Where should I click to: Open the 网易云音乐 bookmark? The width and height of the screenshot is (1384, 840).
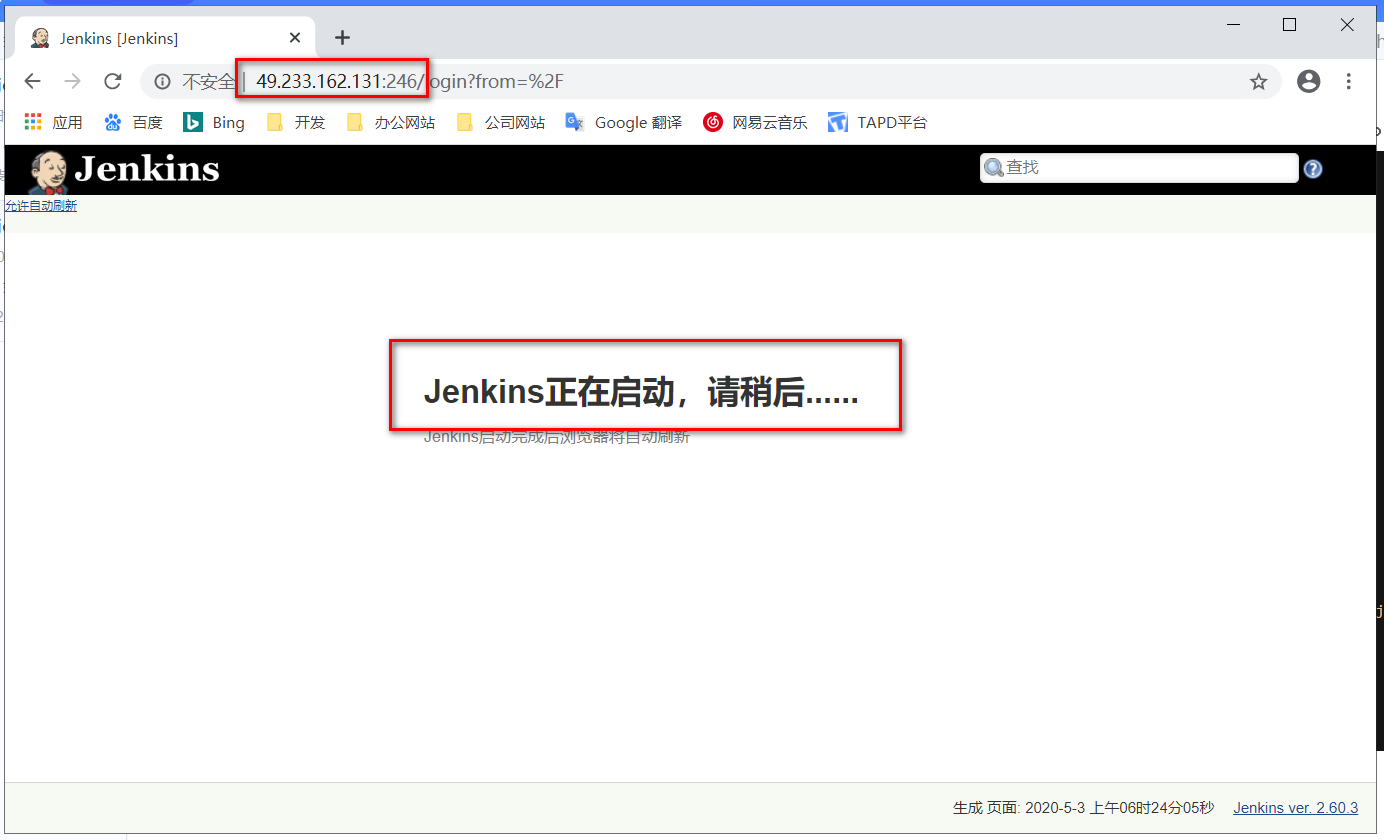[x=755, y=122]
